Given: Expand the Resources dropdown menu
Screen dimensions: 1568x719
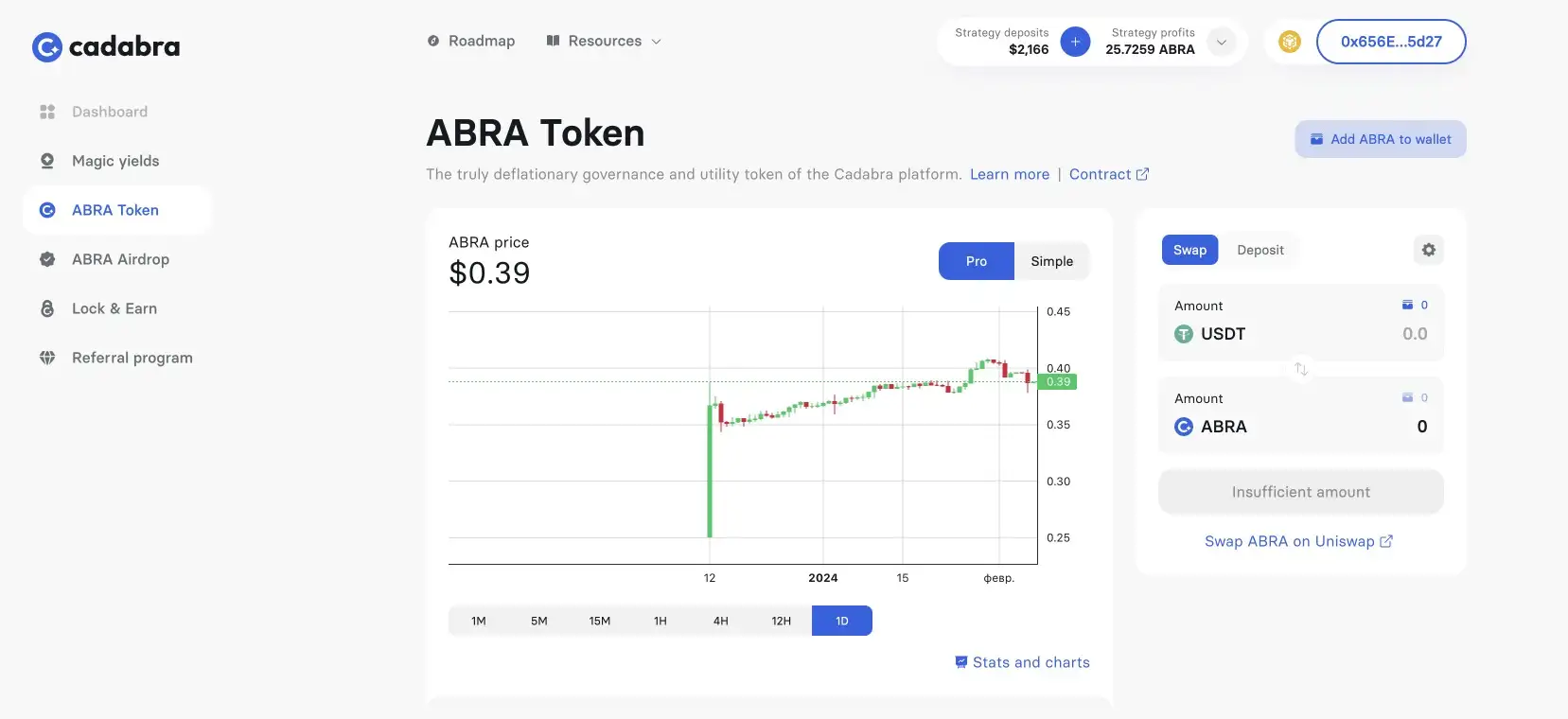Looking at the screenshot, I should pos(605,41).
